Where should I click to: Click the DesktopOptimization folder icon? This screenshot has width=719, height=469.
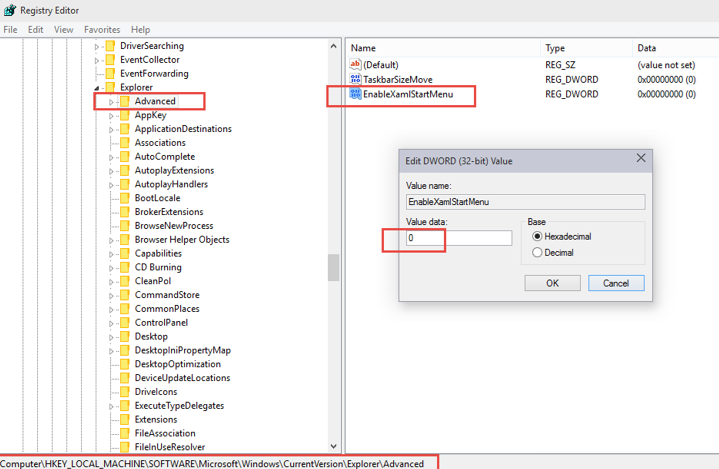(x=125, y=364)
